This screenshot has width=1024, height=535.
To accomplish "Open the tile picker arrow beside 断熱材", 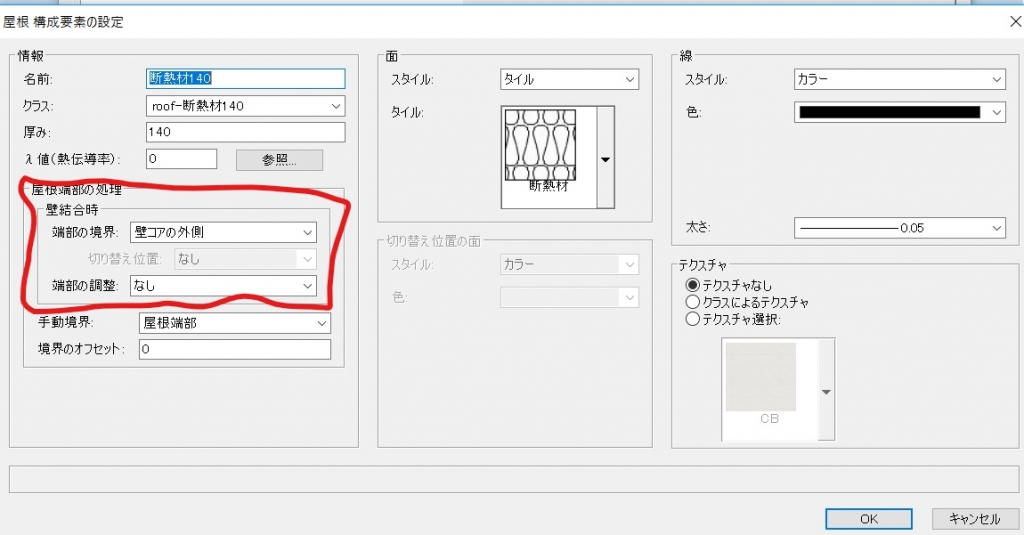I will click(605, 159).
